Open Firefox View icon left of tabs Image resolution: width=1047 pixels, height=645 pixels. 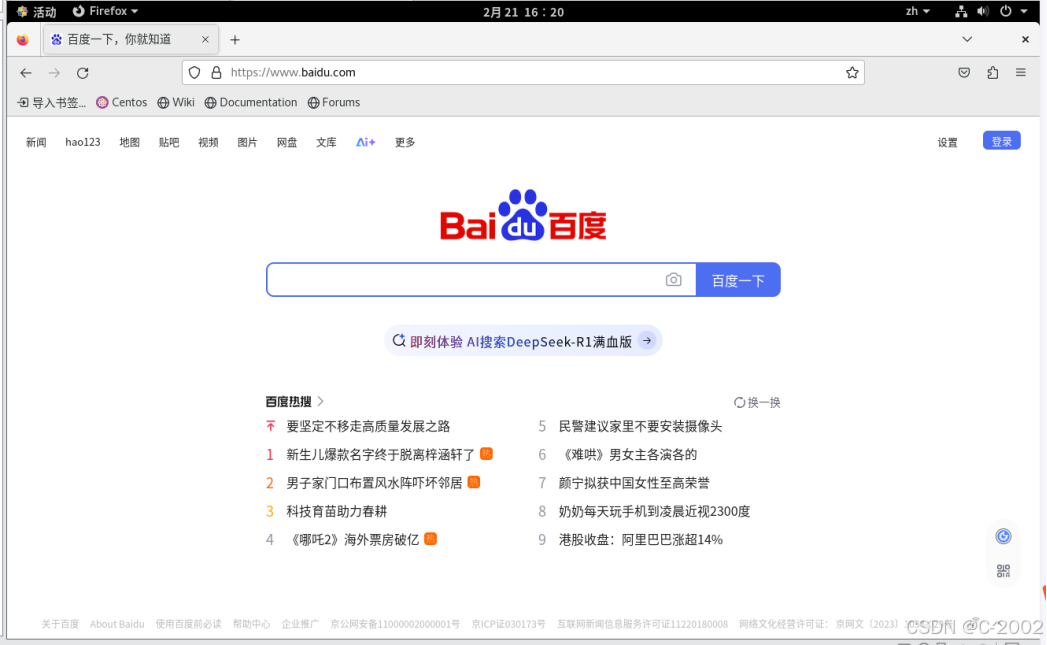[23, 40]
